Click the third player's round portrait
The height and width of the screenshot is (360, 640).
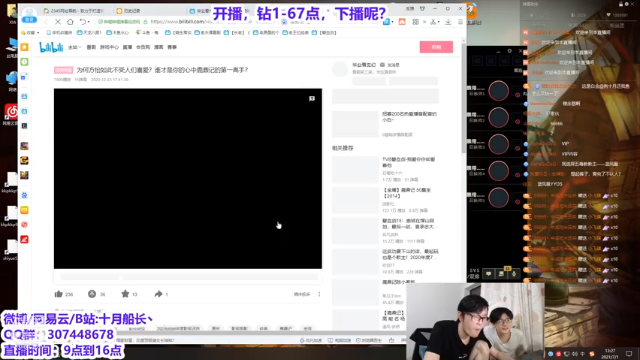click(498, 144)
